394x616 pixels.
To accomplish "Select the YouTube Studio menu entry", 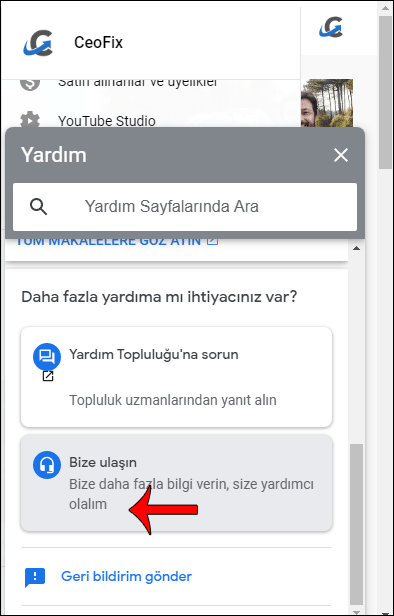I will 106,121.
